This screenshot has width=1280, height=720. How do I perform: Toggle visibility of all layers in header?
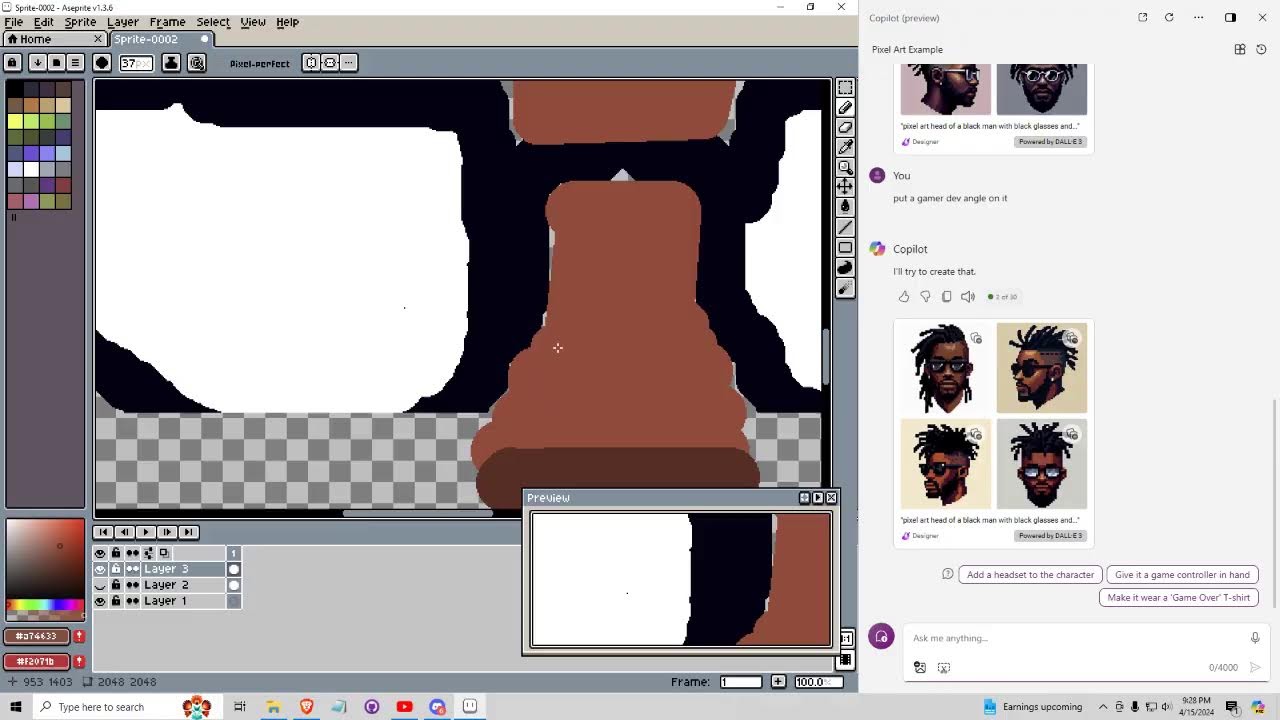point(100,553)
